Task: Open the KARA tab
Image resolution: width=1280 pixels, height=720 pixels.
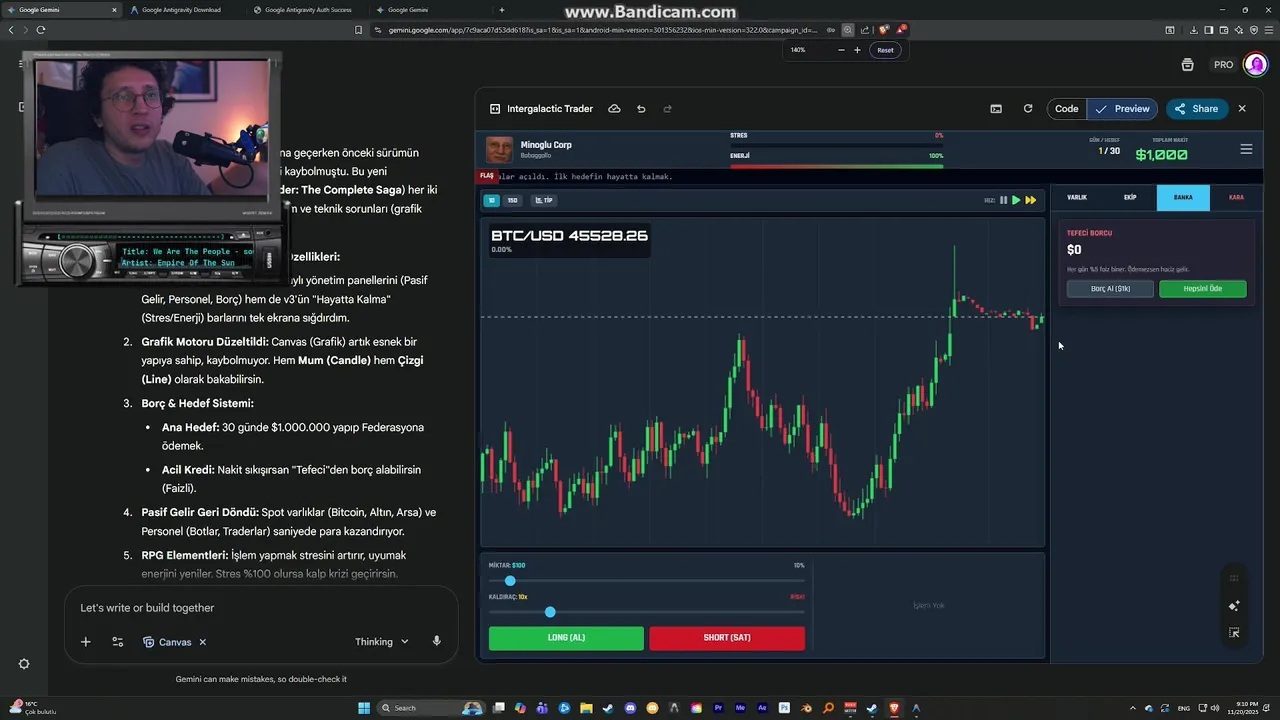Action: pyautogui.click(x=1236, y=198)
